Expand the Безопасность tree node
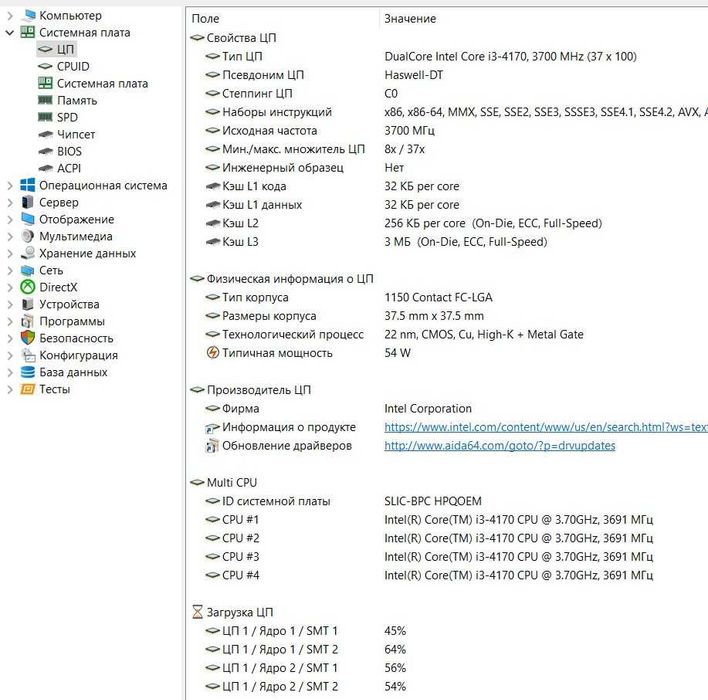Screen dimensions: 708x700 [x=10, y=339]
